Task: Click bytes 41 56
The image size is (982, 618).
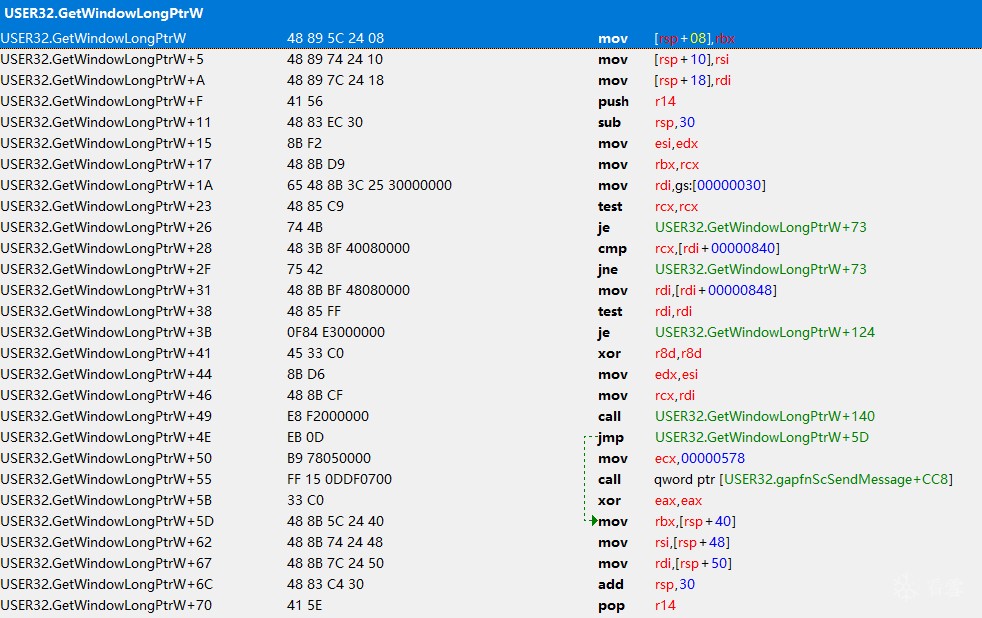Action: click(x=304, y=101)
